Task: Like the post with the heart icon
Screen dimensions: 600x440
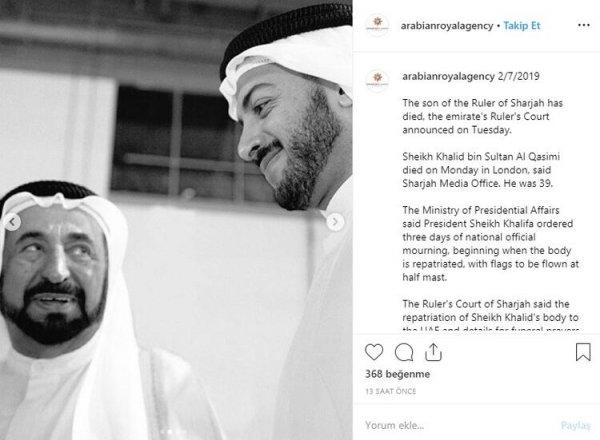Action: click(x=374, y=352)
